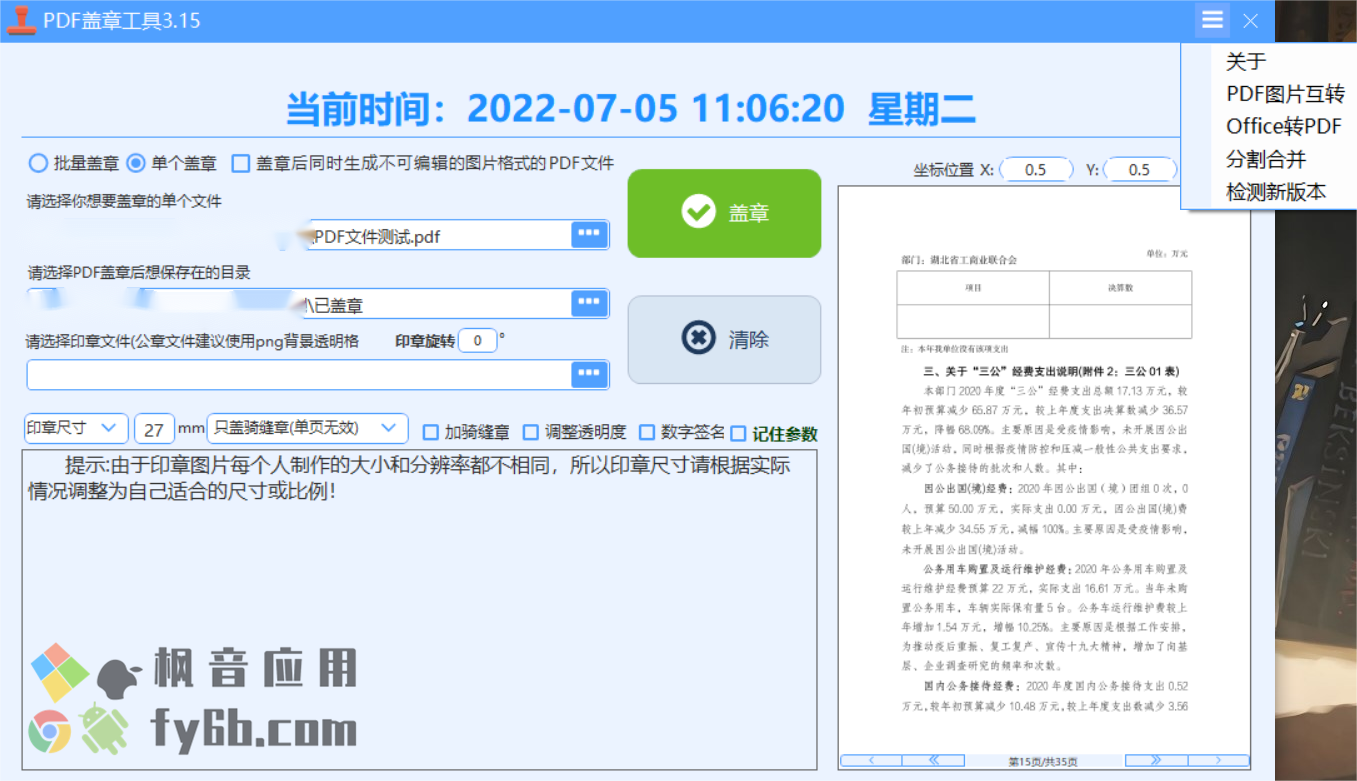Screen dimensions: 1357x781
Task: Click the 请选择PDF盖章后想保存在的目录 label
Action: click(x=139, y=272)
